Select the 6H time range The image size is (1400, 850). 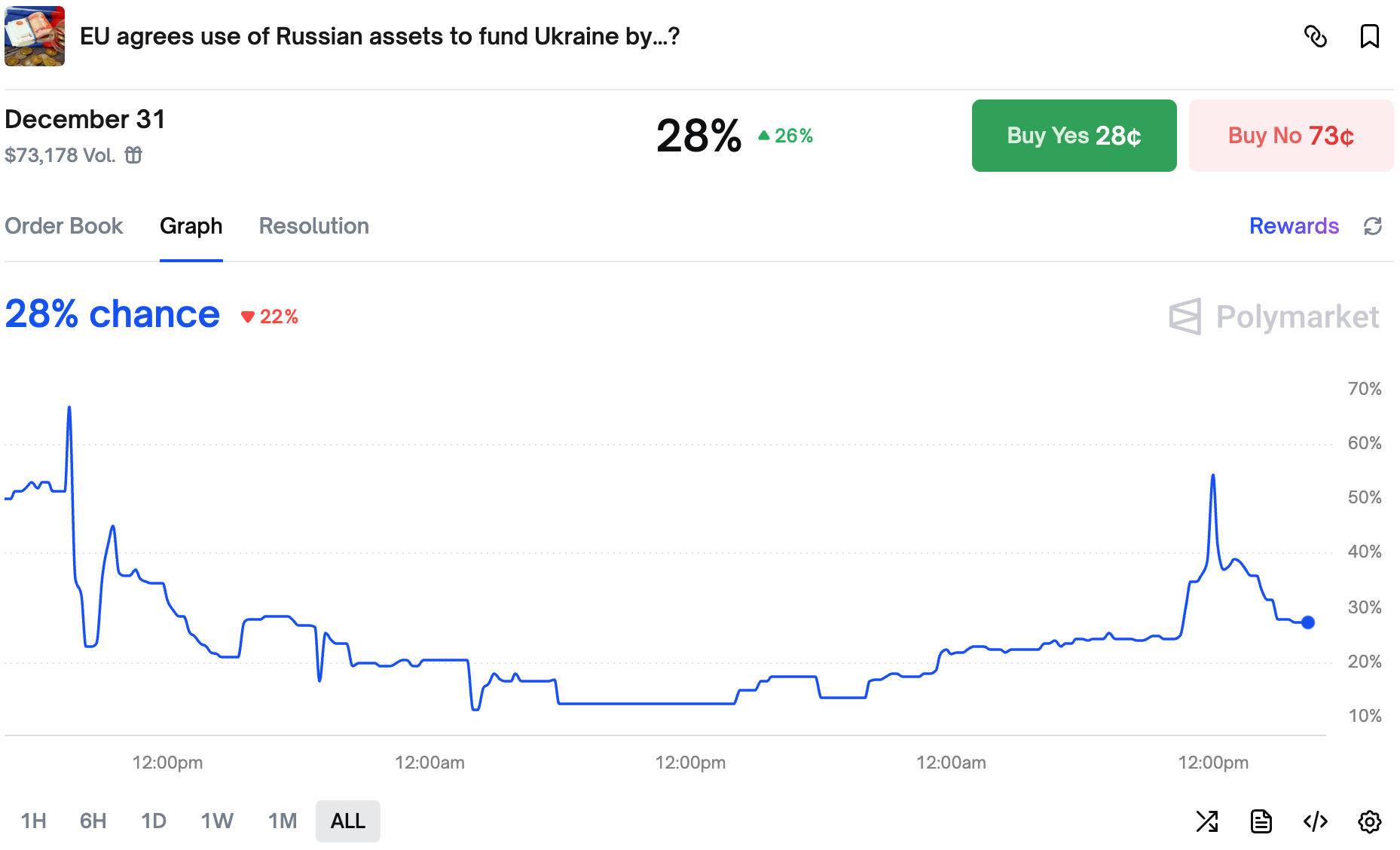click(93, 821)
